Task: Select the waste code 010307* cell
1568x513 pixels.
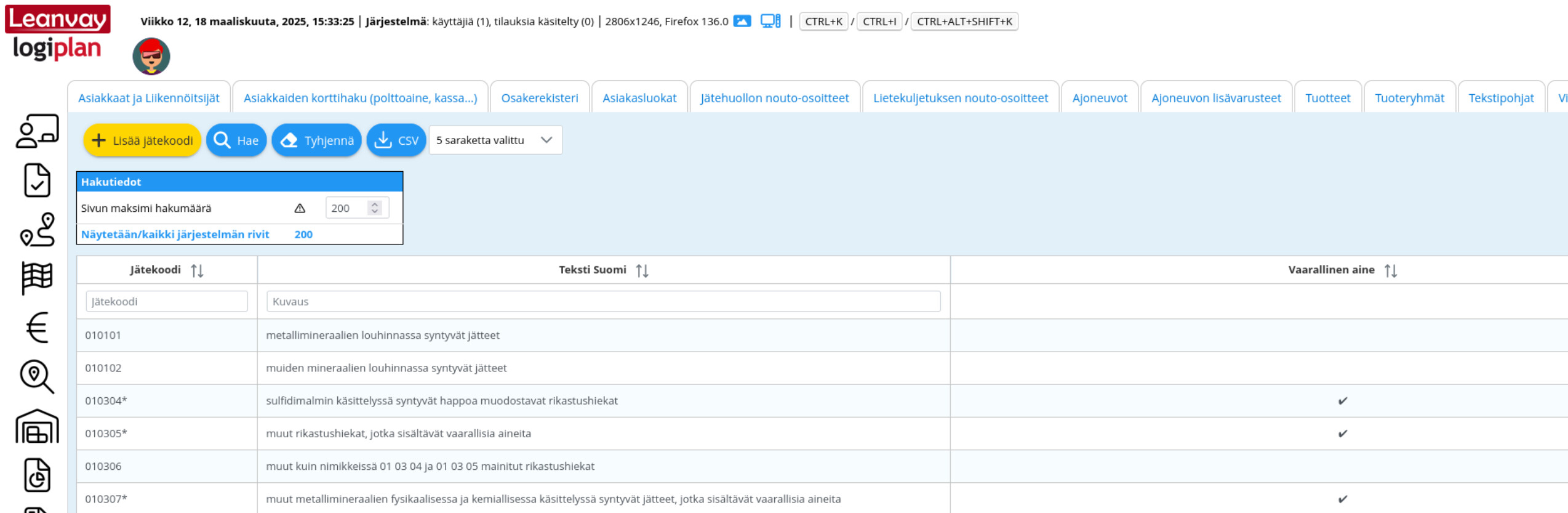Action: pos(167,498)
